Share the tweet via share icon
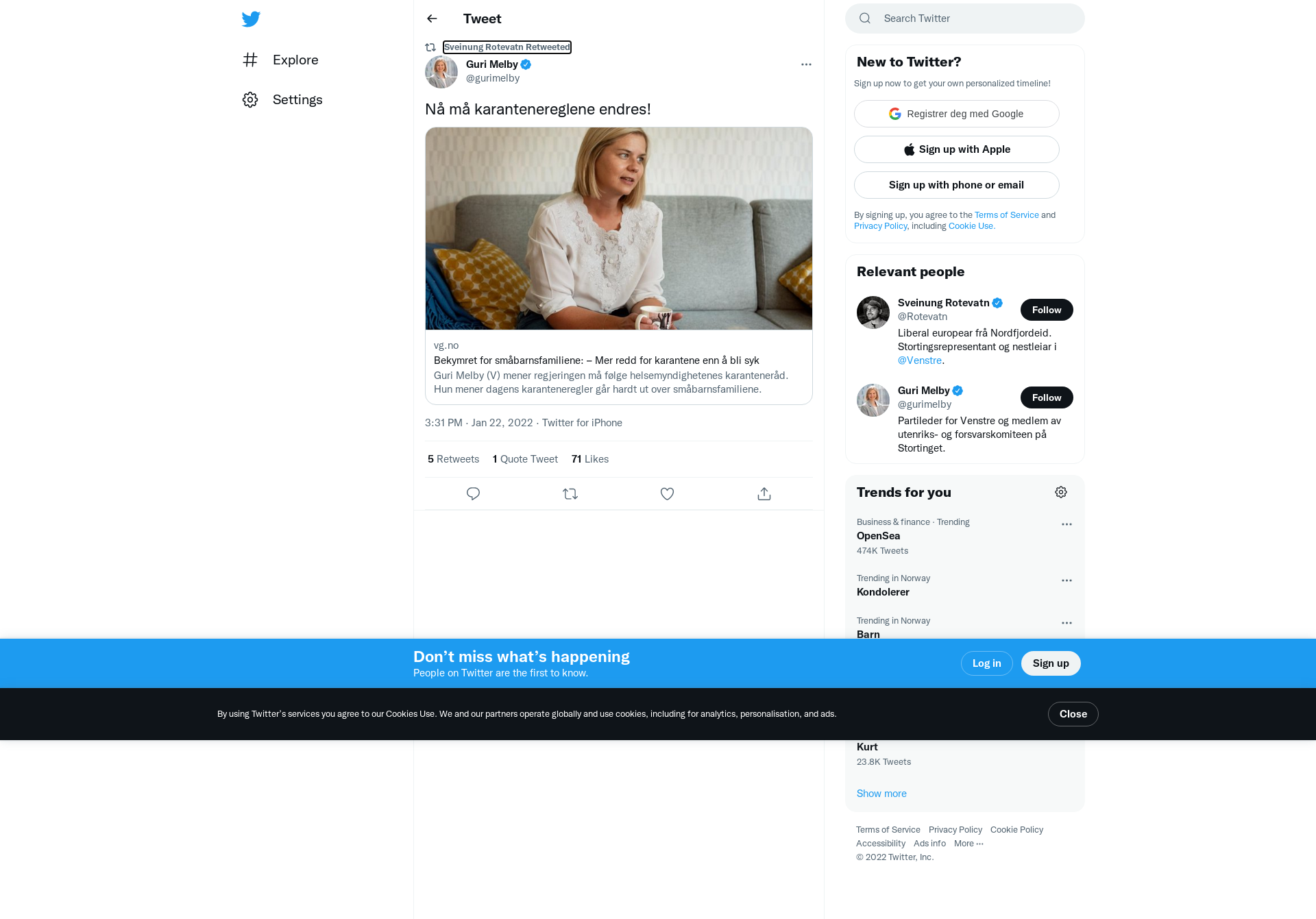The width and height of the screenshot is (1316, 919). click(764, 493)
